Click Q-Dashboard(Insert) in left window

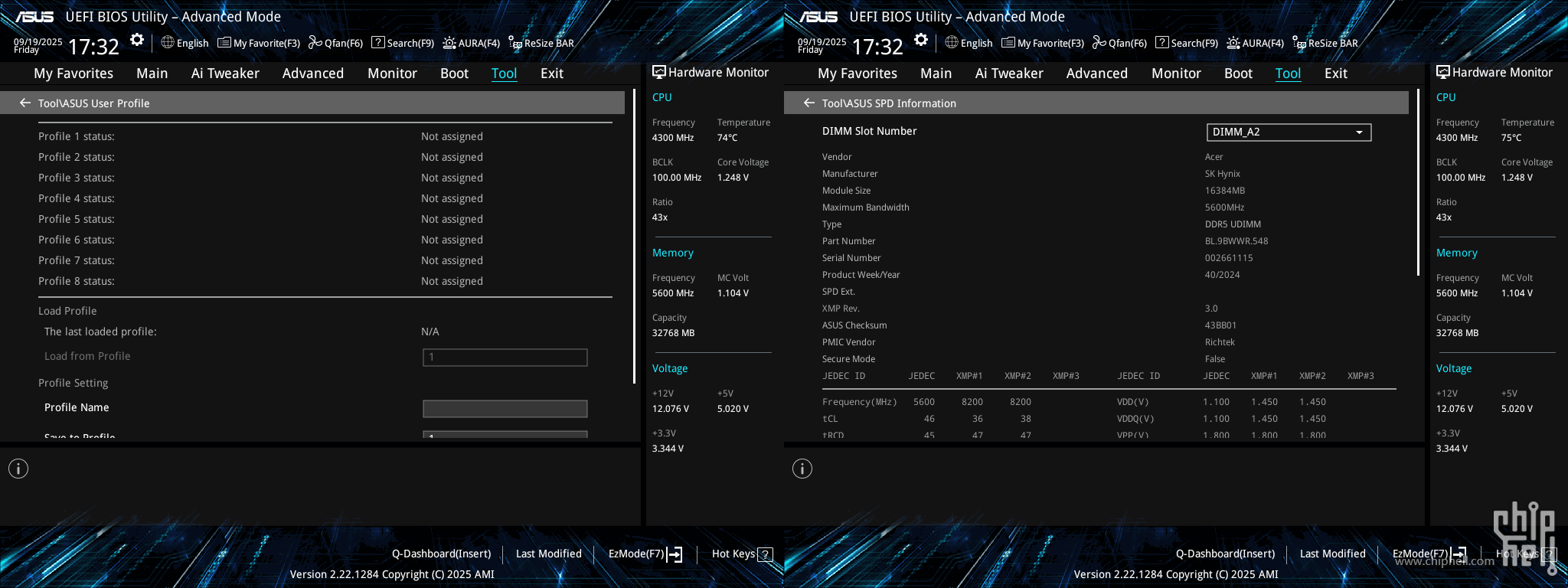[x=442, y=554]
